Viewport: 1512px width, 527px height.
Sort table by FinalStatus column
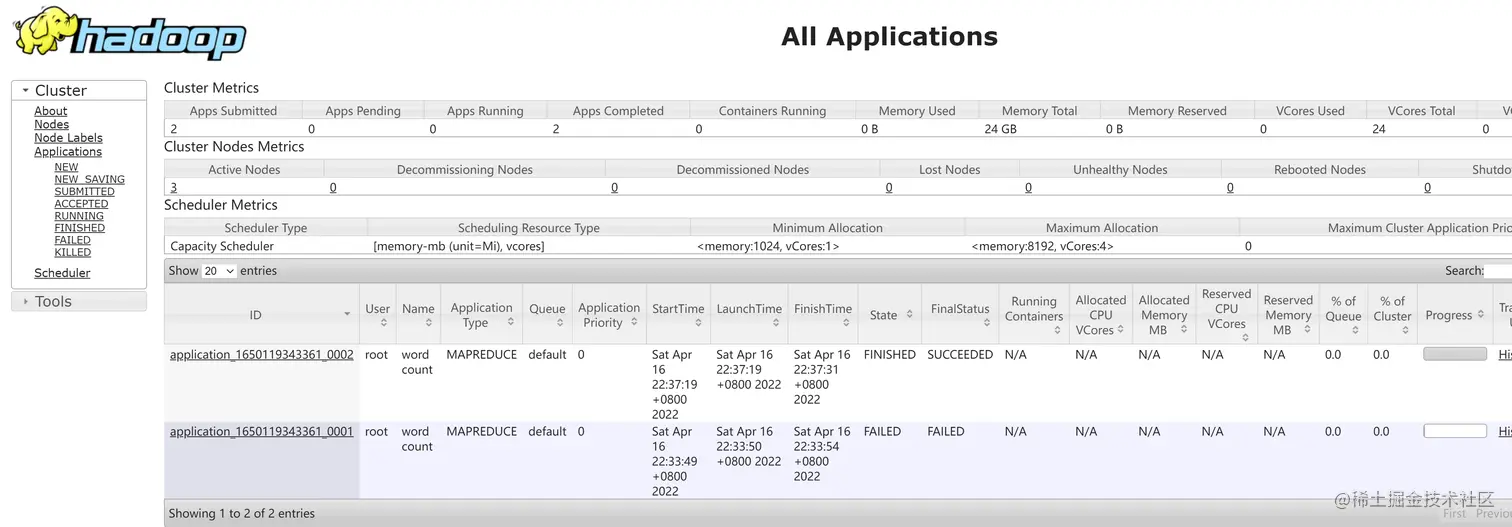[x=960, y=315]
